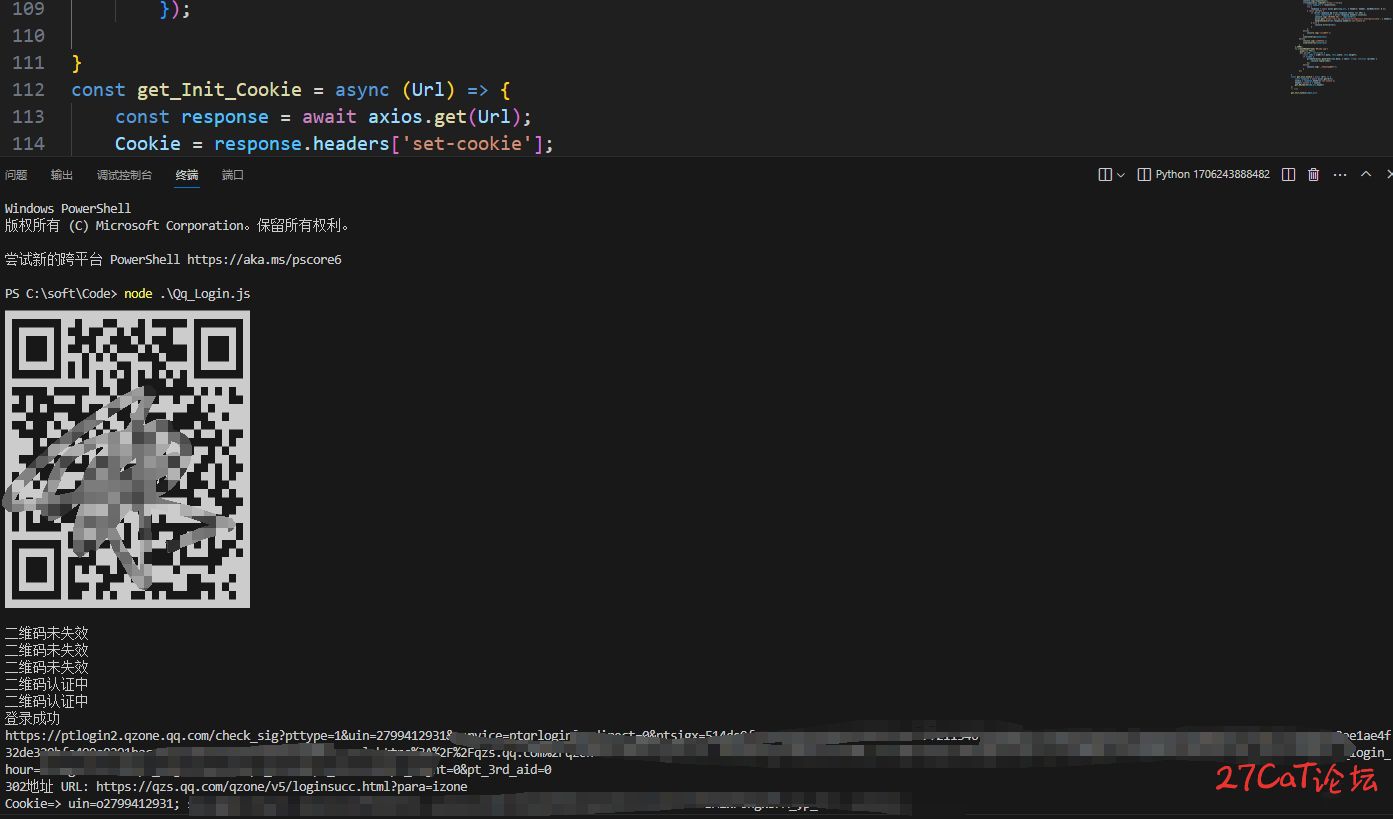Image resolution: width=1393 pixels, height=819 pixels.
Task: Click line number 113 in the gutter
Action: point(28,117)
